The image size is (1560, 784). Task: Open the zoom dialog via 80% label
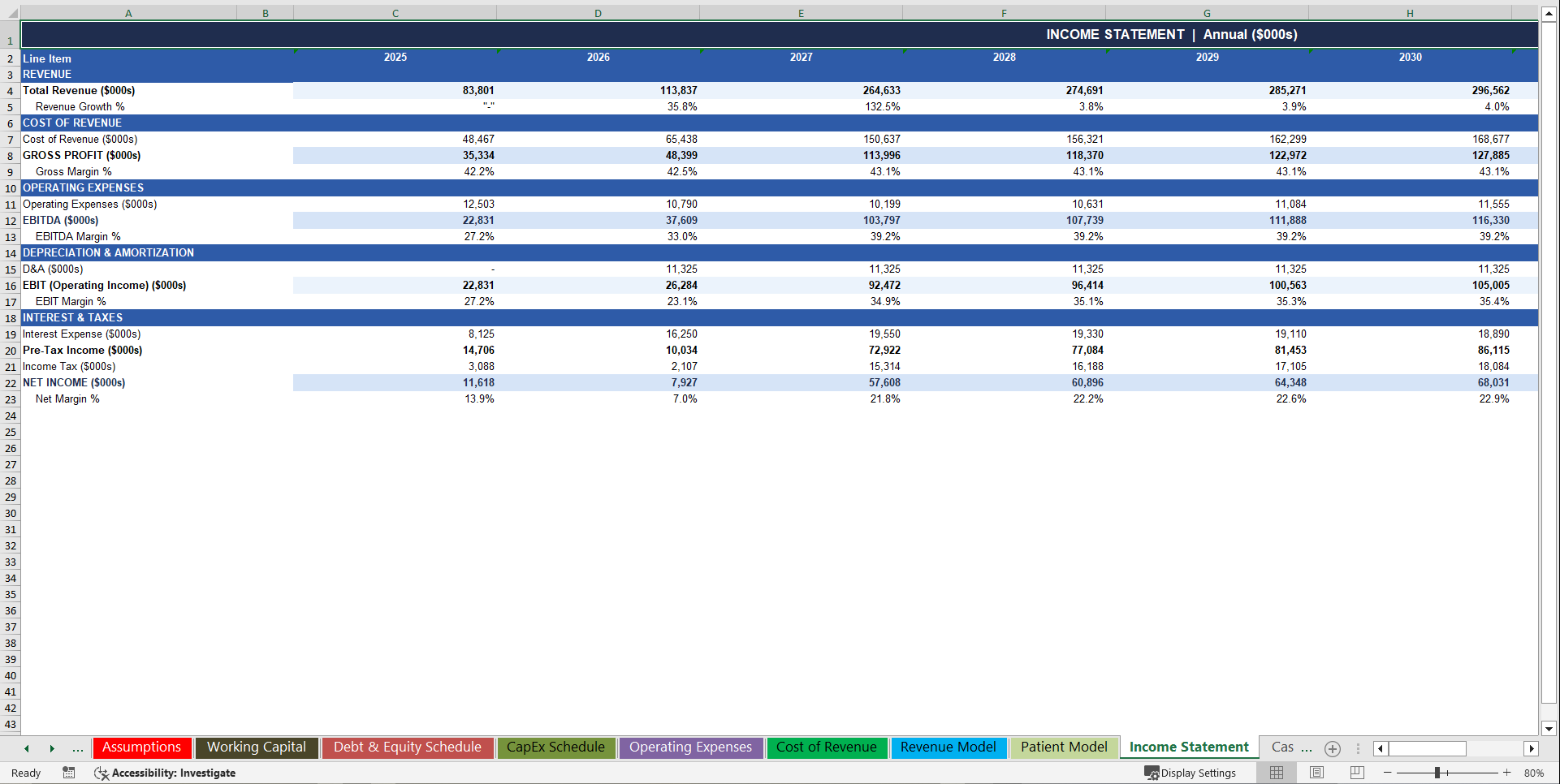tap(1535, 773)
